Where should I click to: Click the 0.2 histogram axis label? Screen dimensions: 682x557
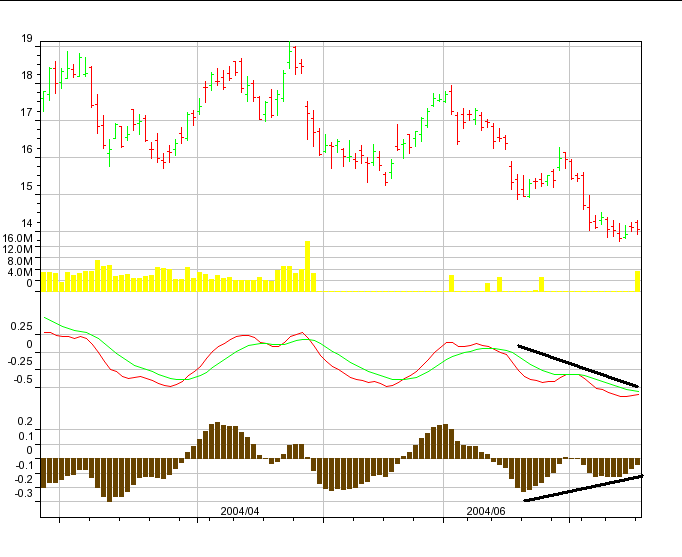(x=25, y=422)
